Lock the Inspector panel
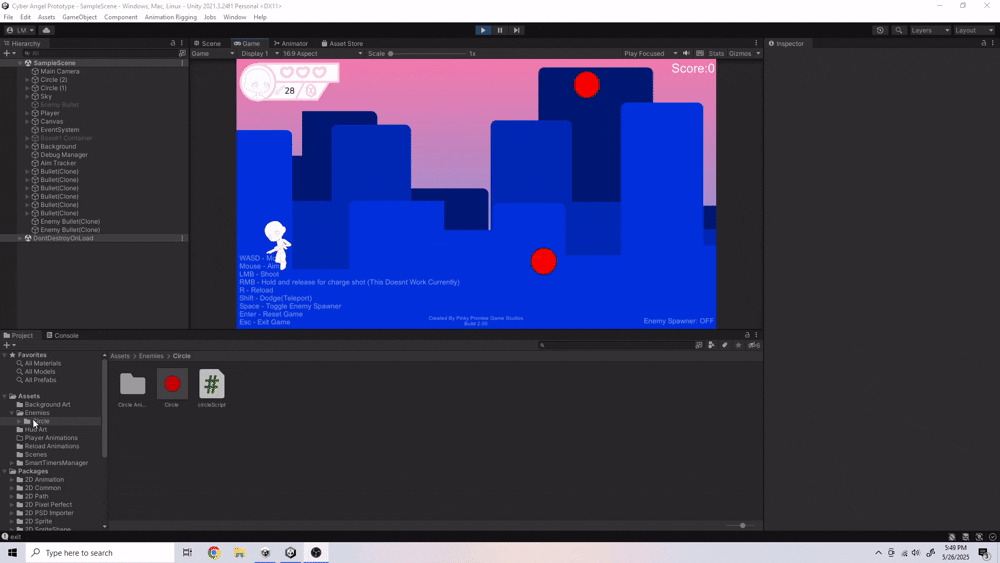Screen dimensions: 1000x563 pyautogui.click(x=983, y=43)
